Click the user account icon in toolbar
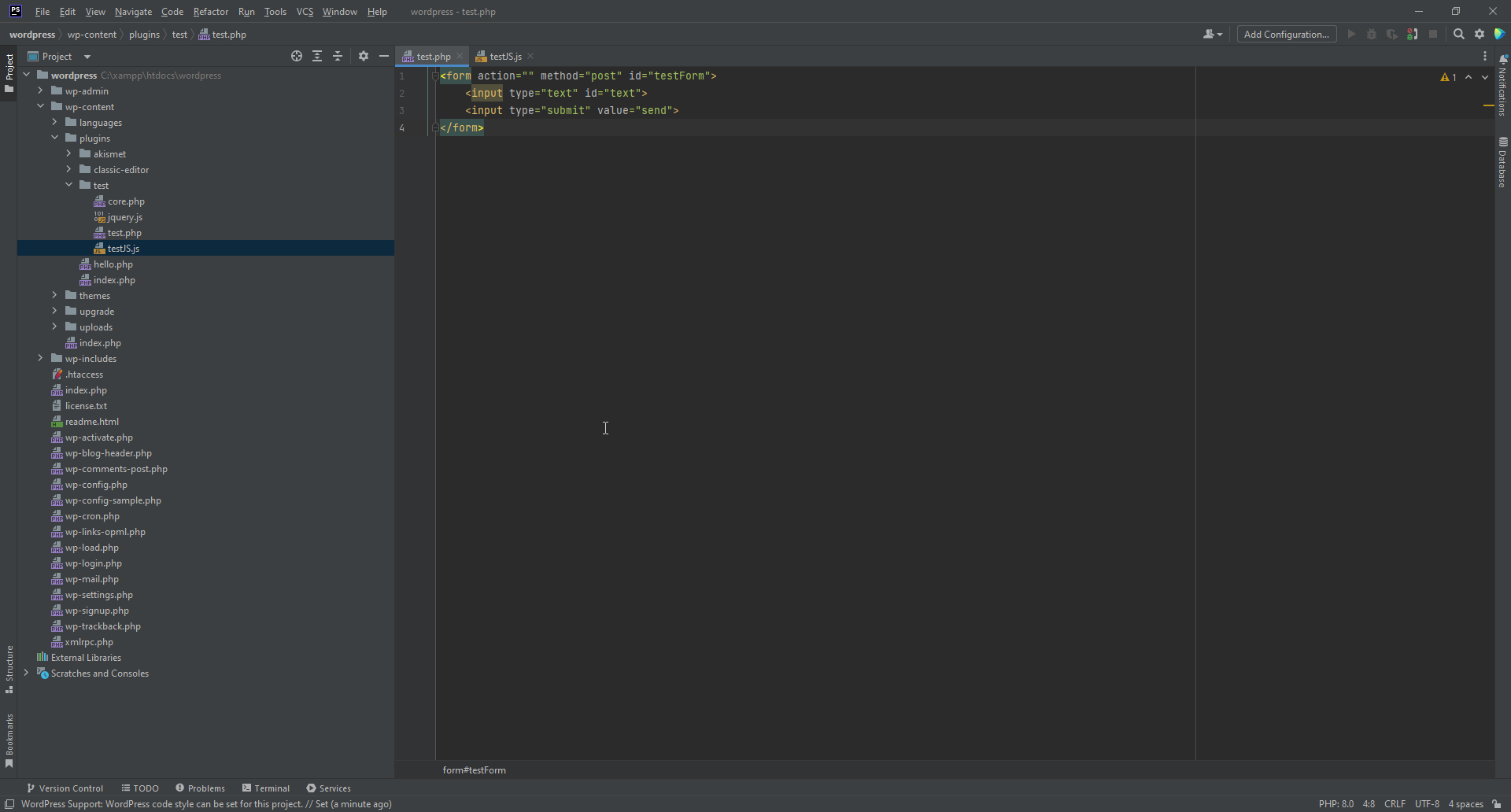This screenshot has width=1511, height=812. pyautogui.click(x=1213, y=34)
